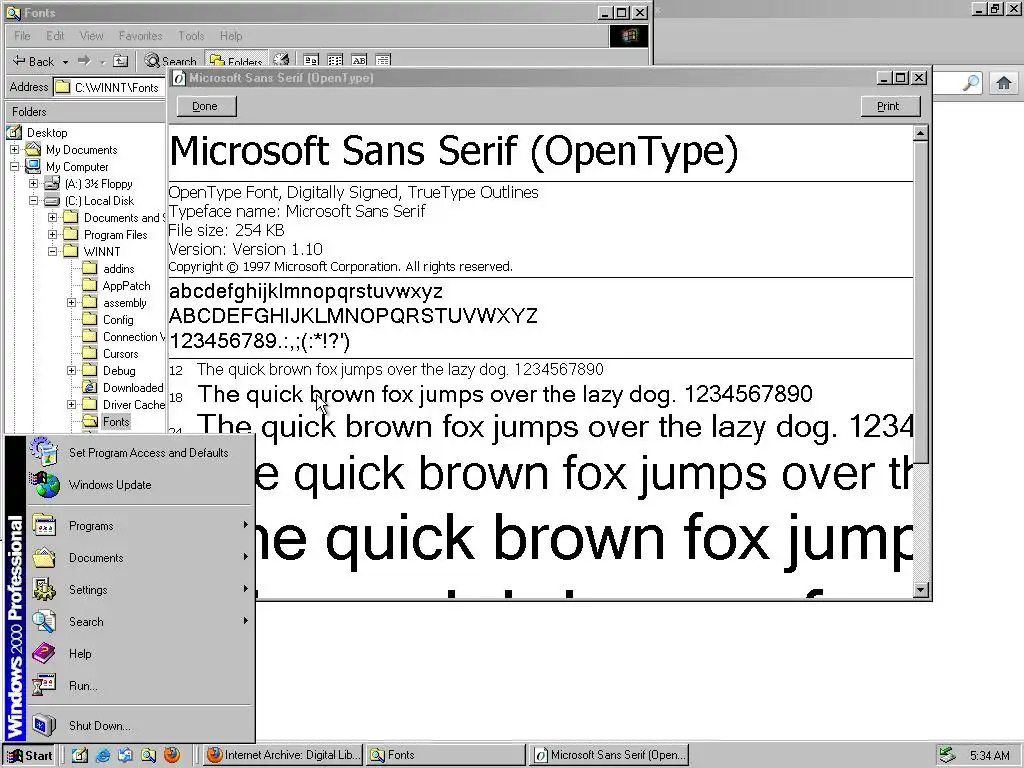Select the Cursors folder in tree
The width and height of the screenshot is (1024, 768).
[x=121, y=353]
